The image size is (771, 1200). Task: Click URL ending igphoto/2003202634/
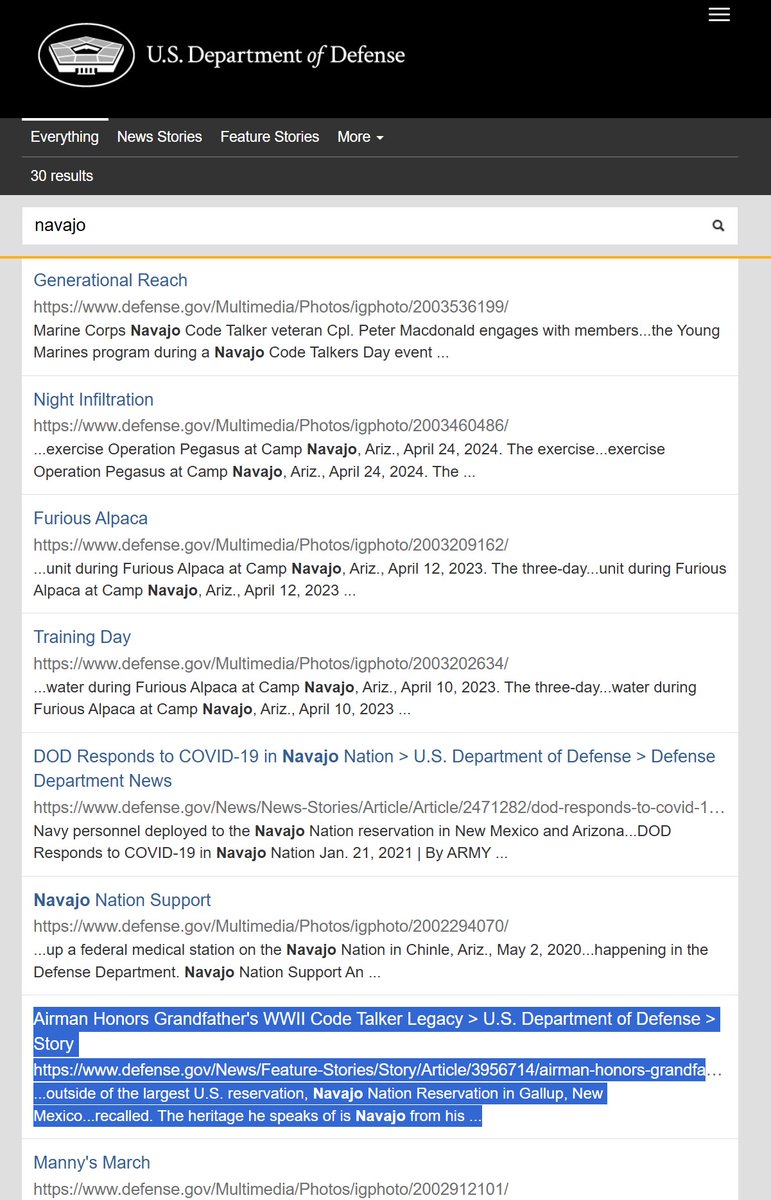pos(271,664)
